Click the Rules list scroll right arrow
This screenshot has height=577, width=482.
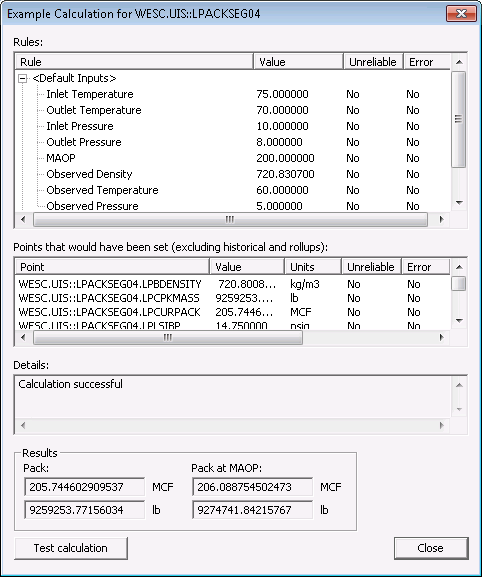pyautogui.click(x=442, y=220)
